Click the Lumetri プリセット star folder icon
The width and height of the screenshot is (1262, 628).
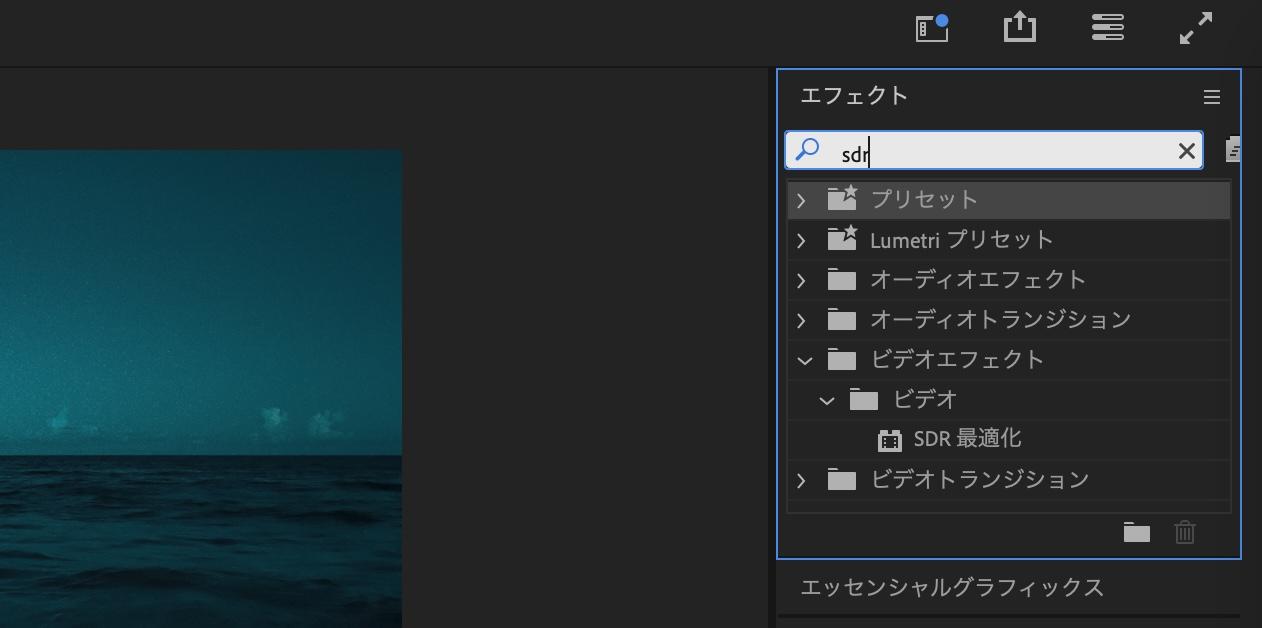click(842, 238)
